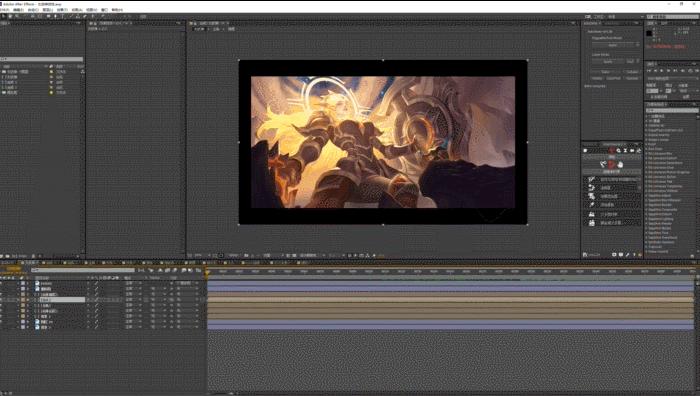700x396 pixels.
Task: Play the composition from Preview panel
Action: 662,71
